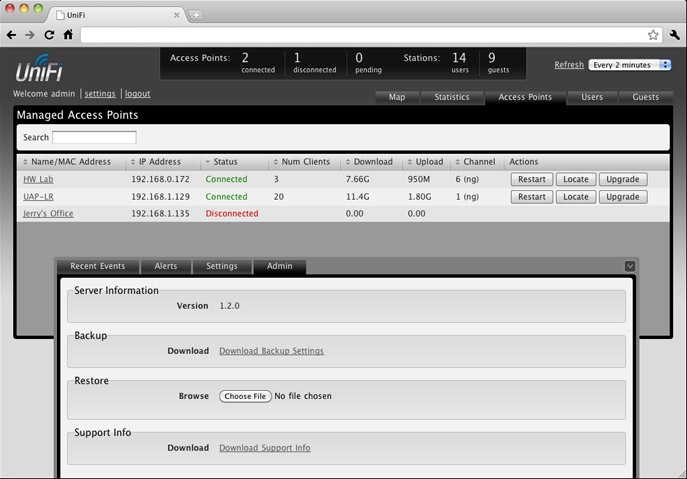The height and width of the screenshot is (479, 687).
Task: Click into the Search field
Action: [94, 137]
